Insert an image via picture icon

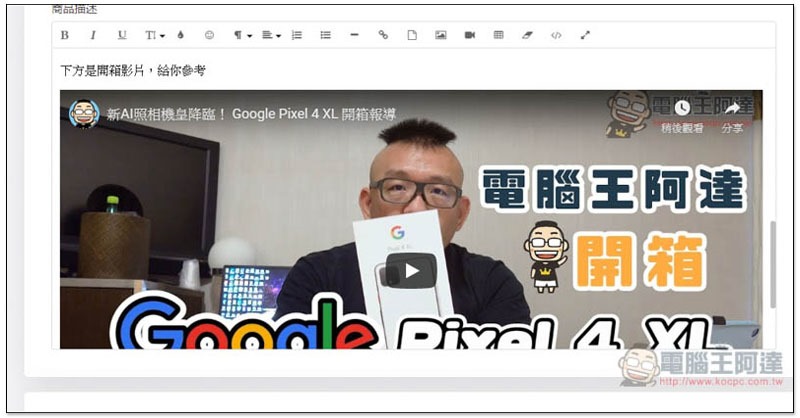441,35
